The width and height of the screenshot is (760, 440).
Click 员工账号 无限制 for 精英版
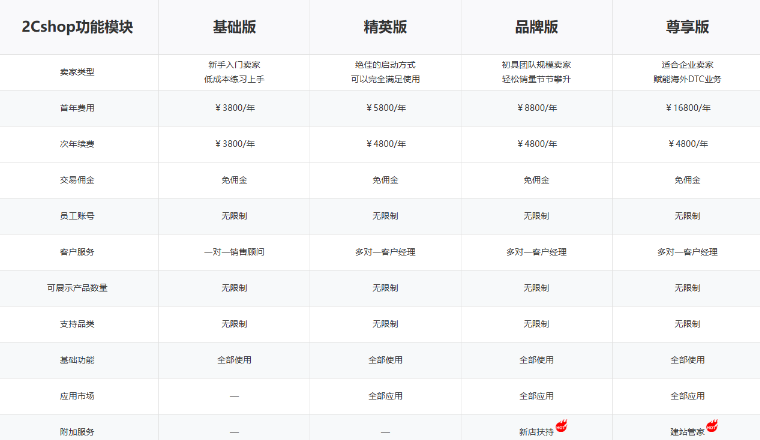[385, 216]
